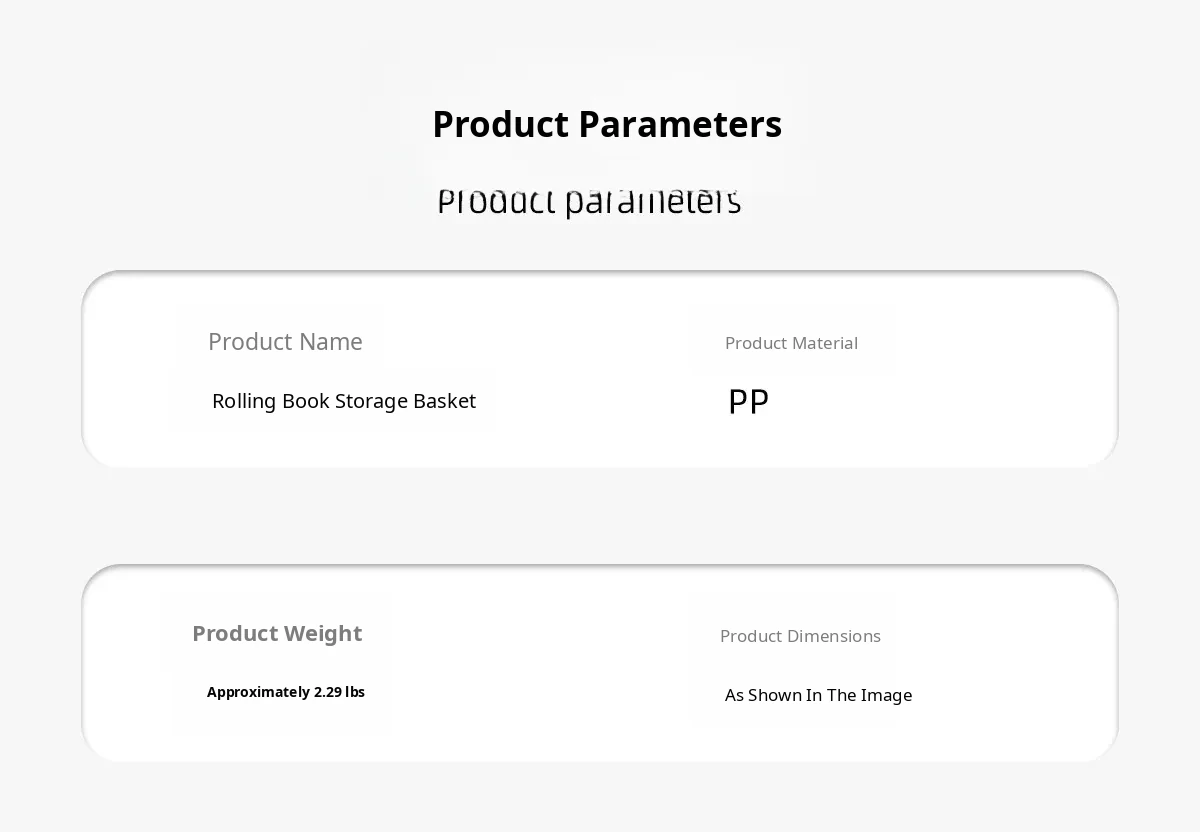
Task: Click the word Rolling in the product name
Action: [244, 401]
